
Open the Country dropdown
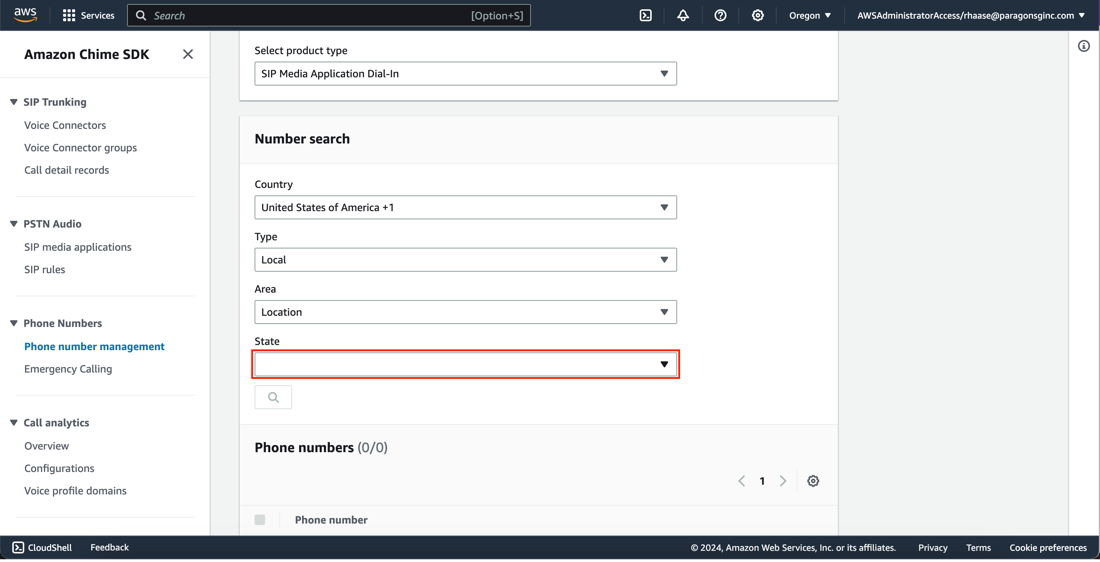465,207
